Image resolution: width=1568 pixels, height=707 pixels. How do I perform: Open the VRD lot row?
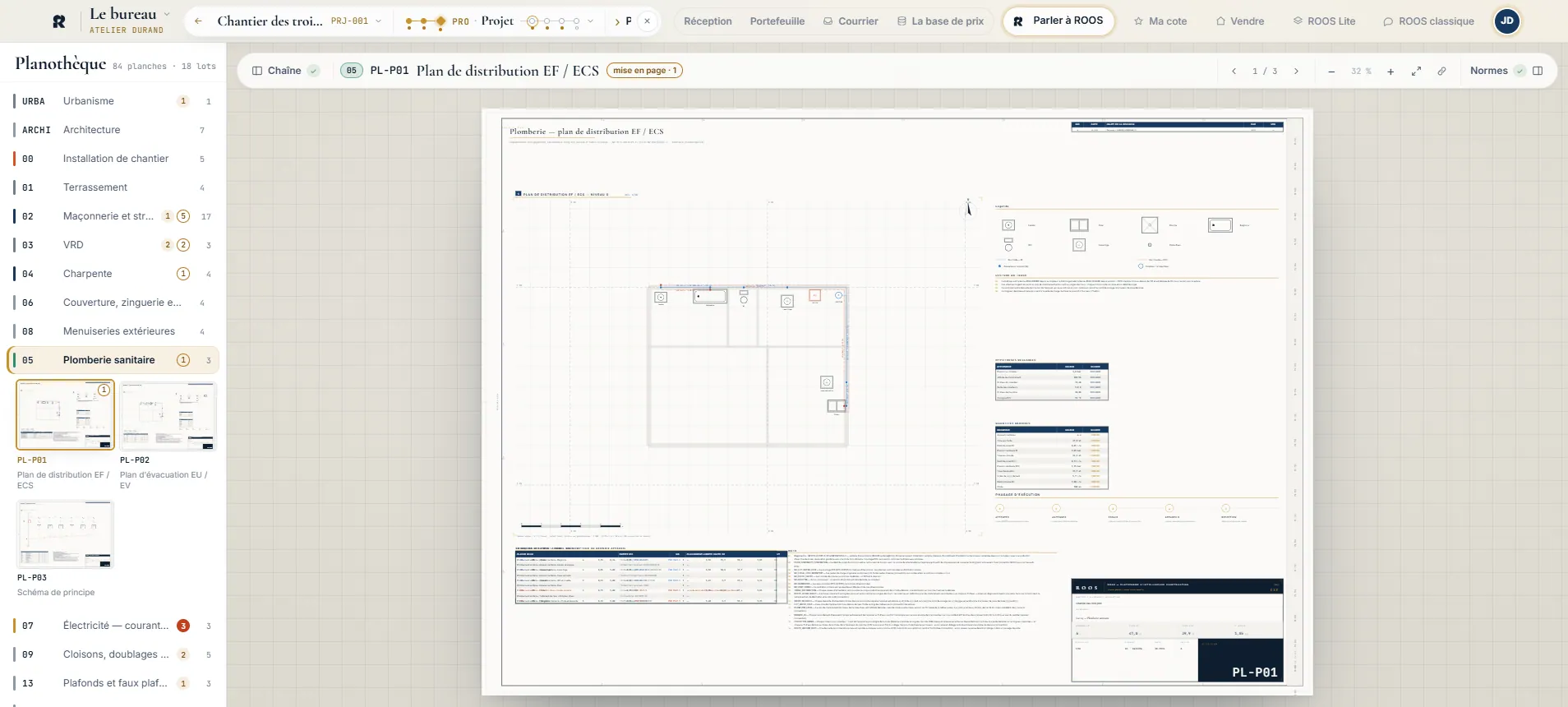point(115,245)
